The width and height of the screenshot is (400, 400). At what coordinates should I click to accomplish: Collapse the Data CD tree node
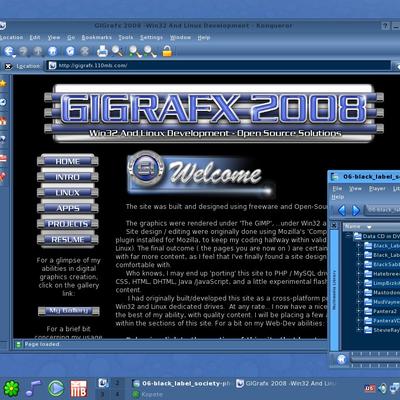[x=348, y=236]
